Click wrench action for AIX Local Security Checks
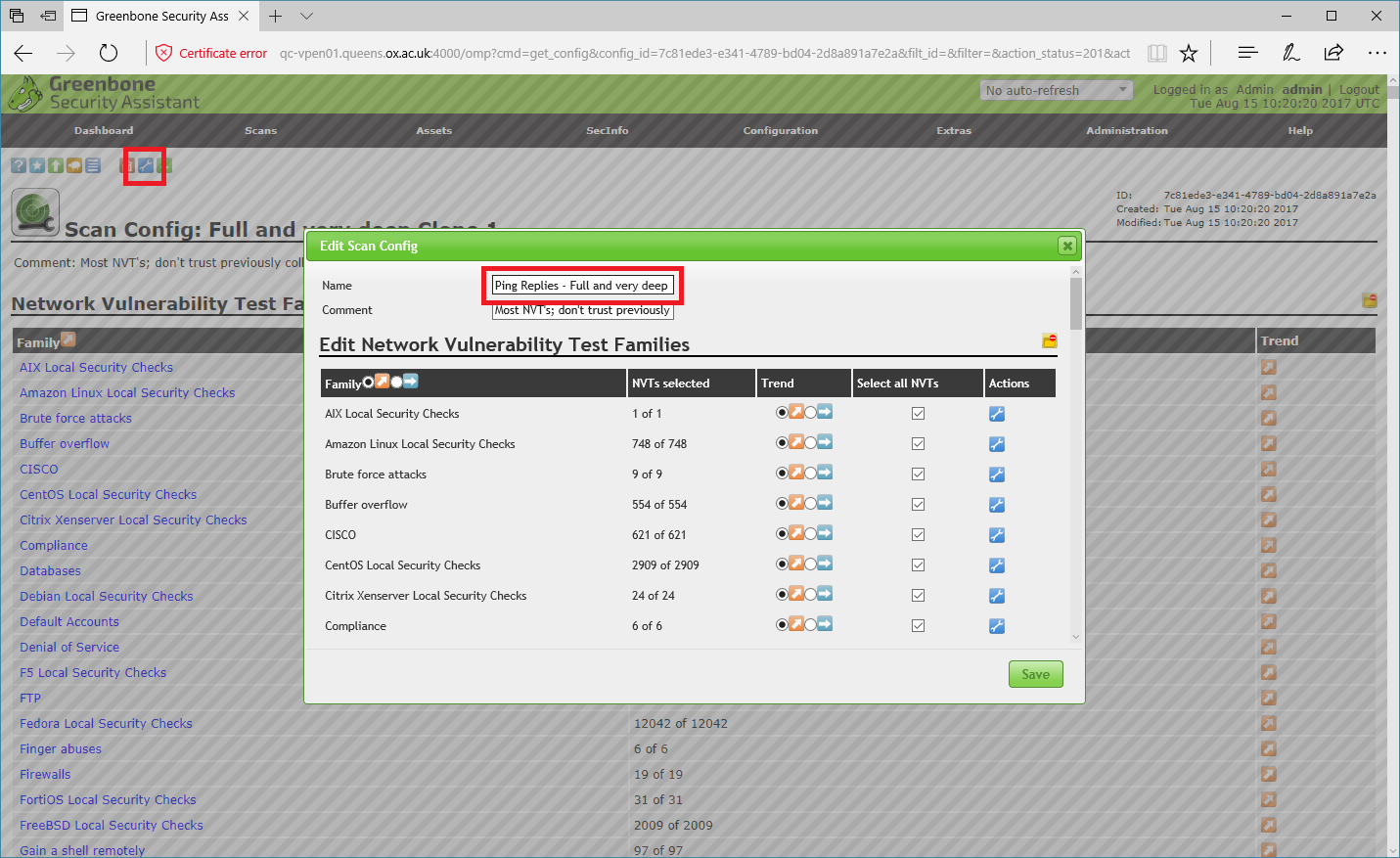The width and height of the screenshot is (1400, 858). coord(996,414)
